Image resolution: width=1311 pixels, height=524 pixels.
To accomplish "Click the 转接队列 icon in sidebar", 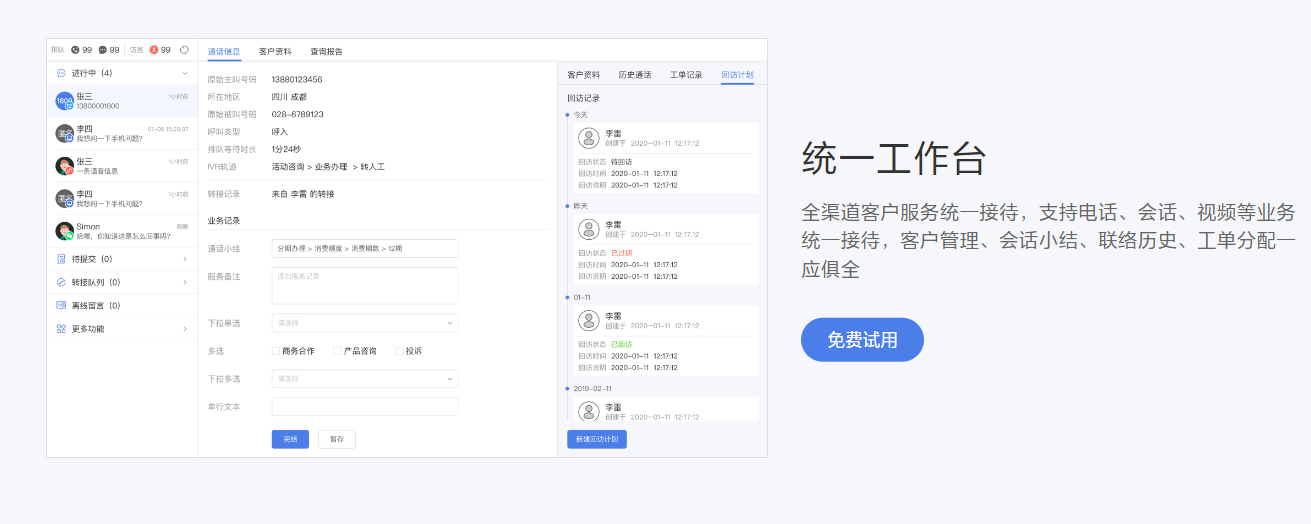I will (x=62, y=282).
